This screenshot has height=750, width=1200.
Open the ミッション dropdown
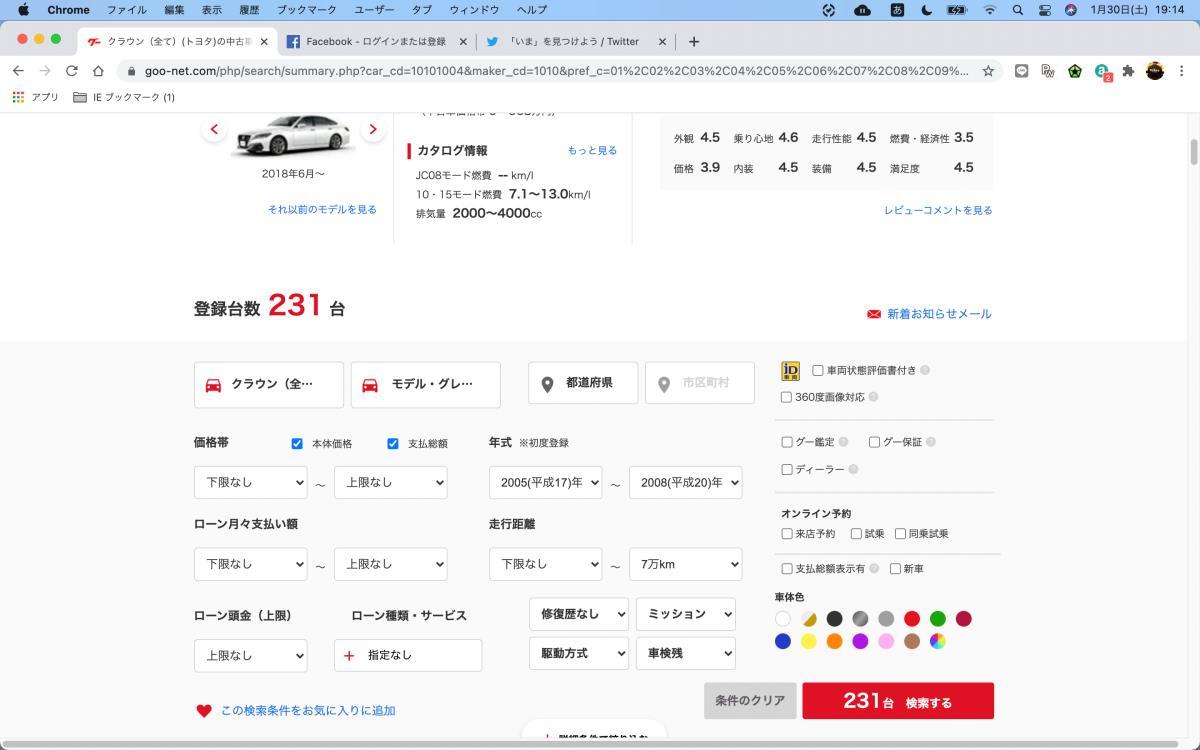point(686,614)
